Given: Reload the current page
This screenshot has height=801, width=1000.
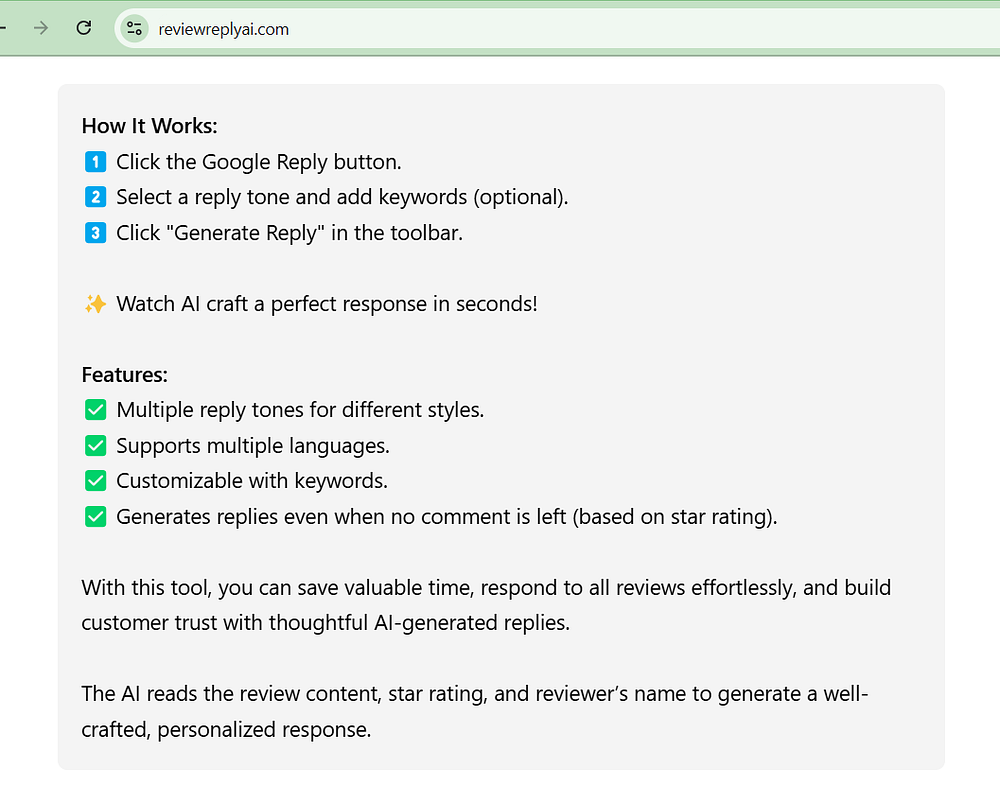Looking at the screenshot, I should tap(84, 28).
